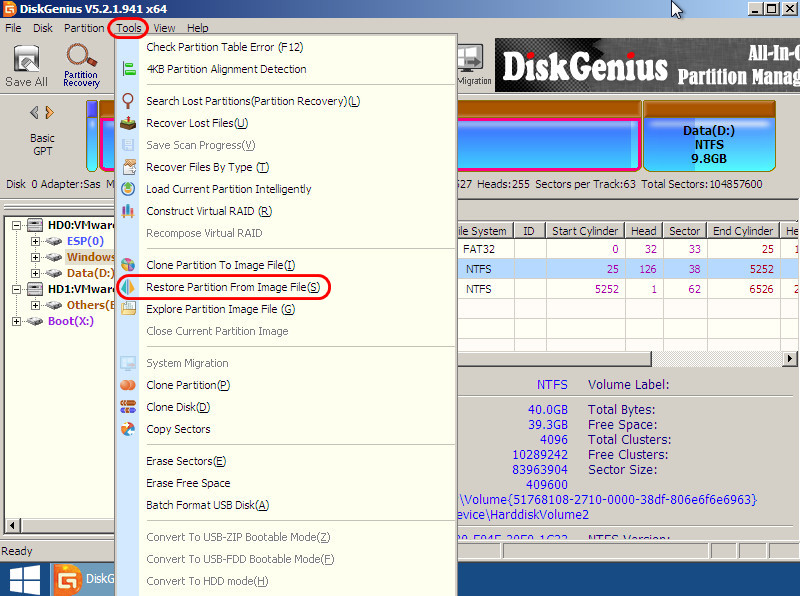
Task: Click the Boot(X:) drive icon in tree
Action: [35, 321]
